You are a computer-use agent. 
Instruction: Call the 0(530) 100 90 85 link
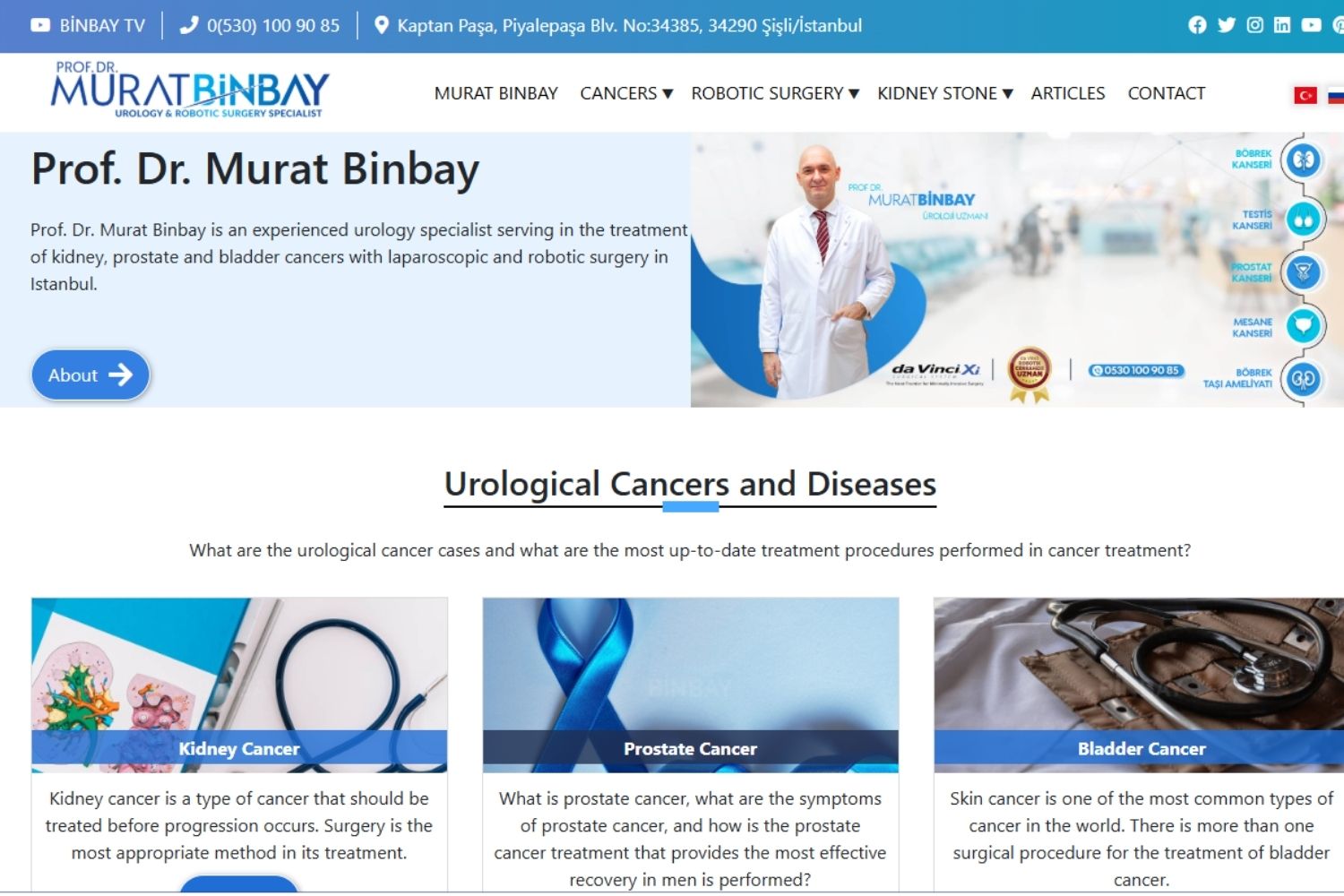tap(273, 25)
